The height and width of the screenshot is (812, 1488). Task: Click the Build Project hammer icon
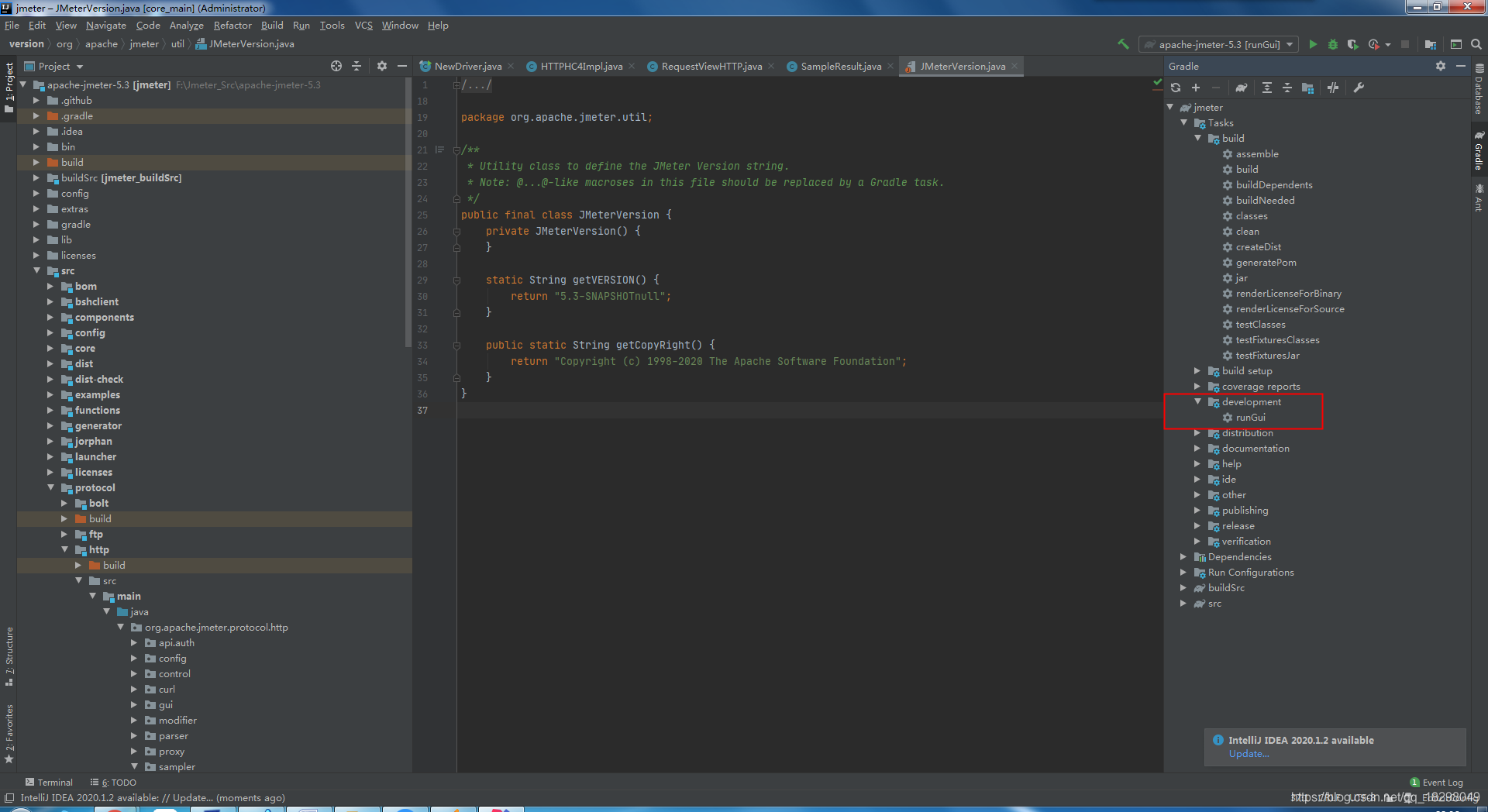(x=1123, y=44)
